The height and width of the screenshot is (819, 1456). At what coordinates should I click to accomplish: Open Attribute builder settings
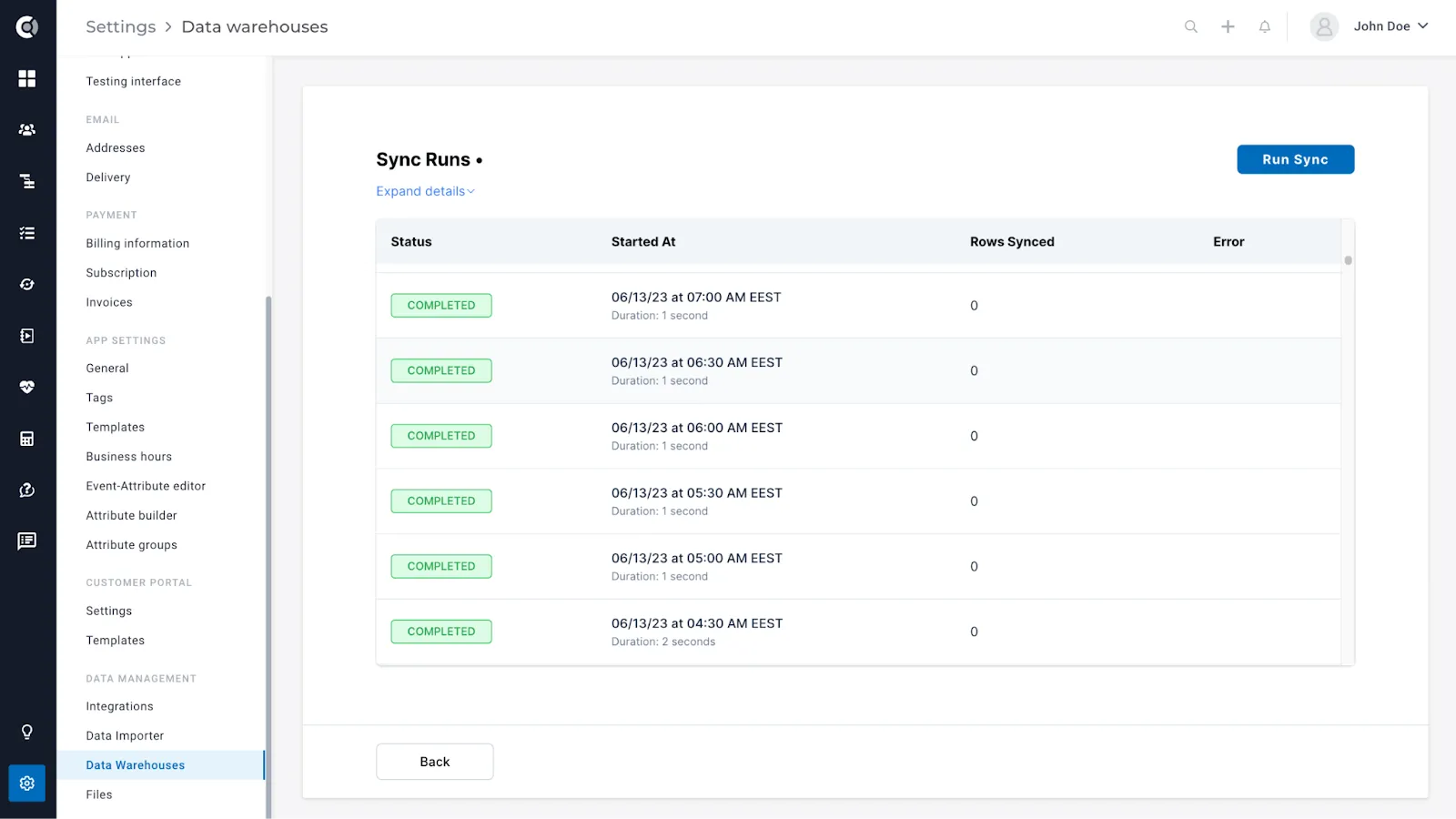click(x=131, y=516)
